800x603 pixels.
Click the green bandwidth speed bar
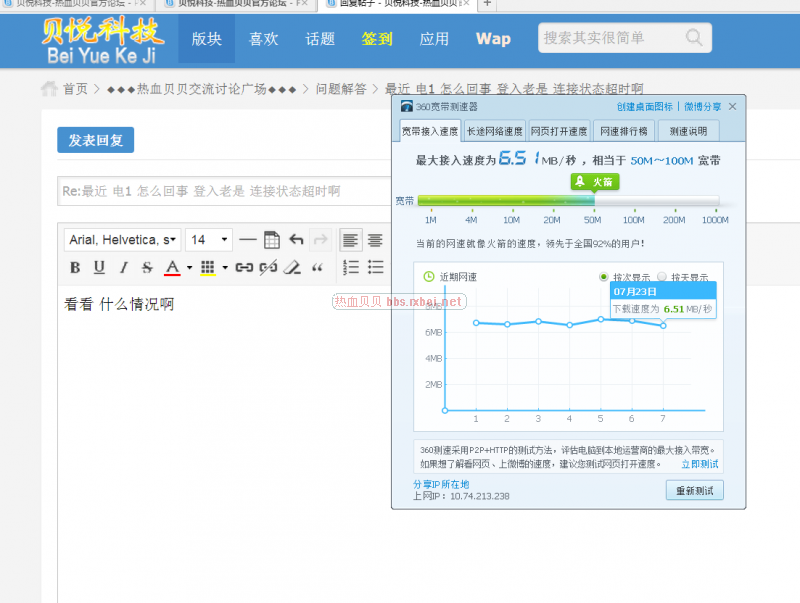pos(506,201)
